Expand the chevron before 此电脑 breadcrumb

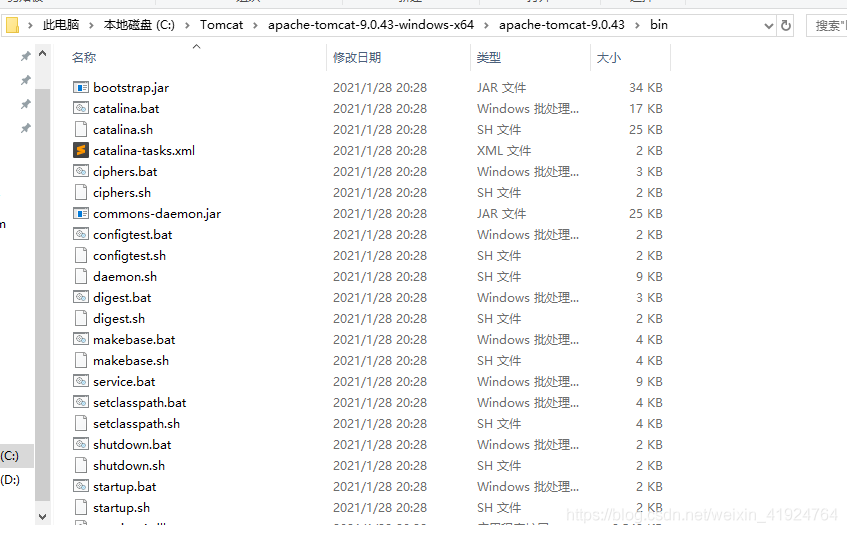tap(30, 25)
